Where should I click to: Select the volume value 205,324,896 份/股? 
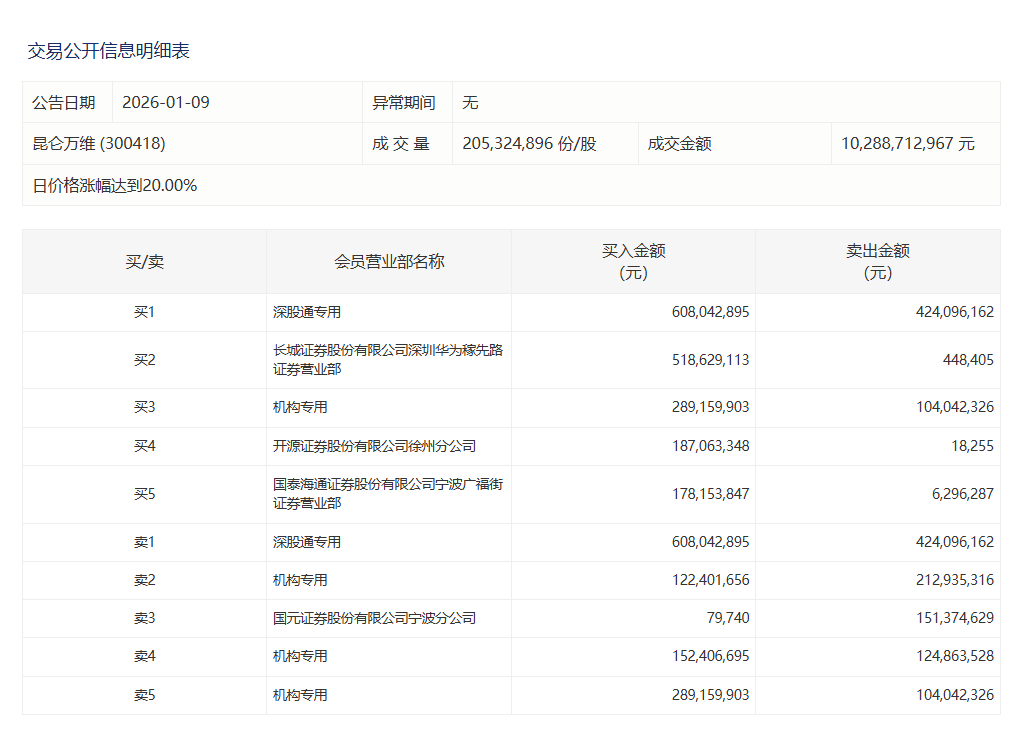coord(529,144)
